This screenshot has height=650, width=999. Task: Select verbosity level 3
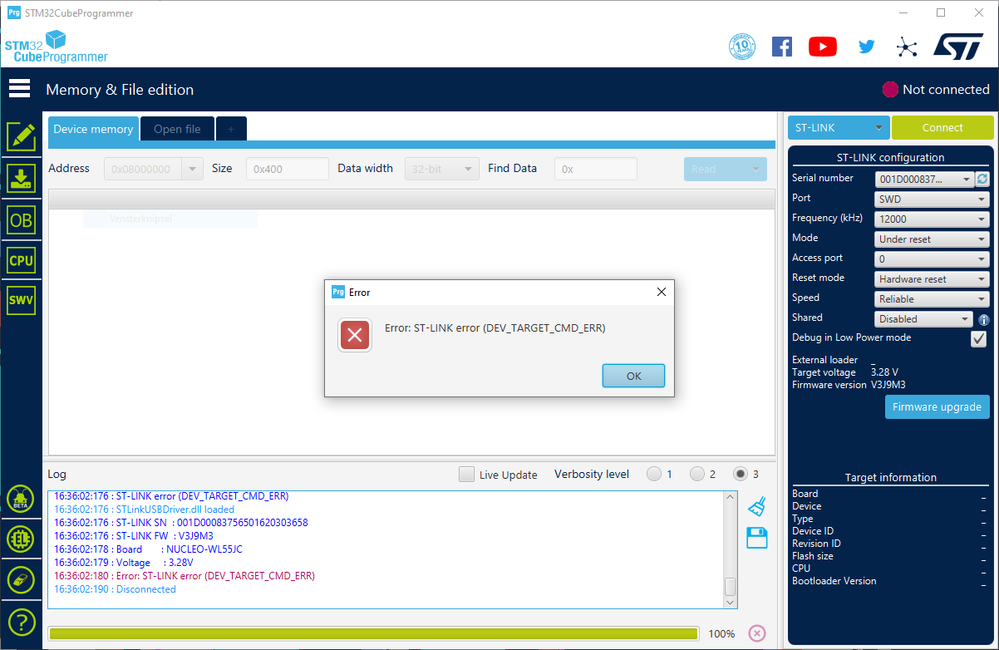click(x=740, y=474)
